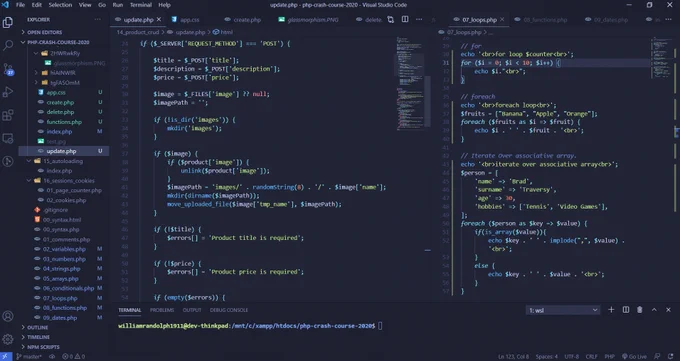Kill terminal with trash icon
The image size is (680, 361).
click(x=640, y=310)
